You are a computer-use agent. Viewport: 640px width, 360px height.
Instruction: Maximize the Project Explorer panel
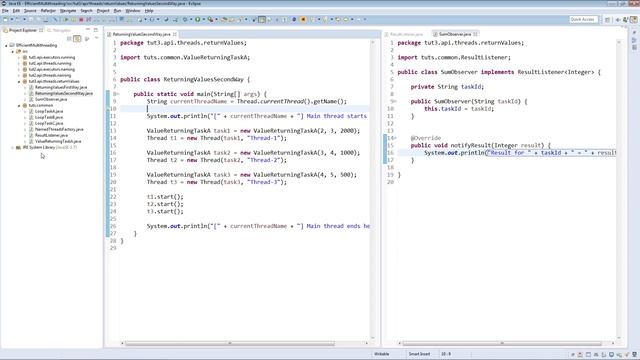[x=96, y=30]
